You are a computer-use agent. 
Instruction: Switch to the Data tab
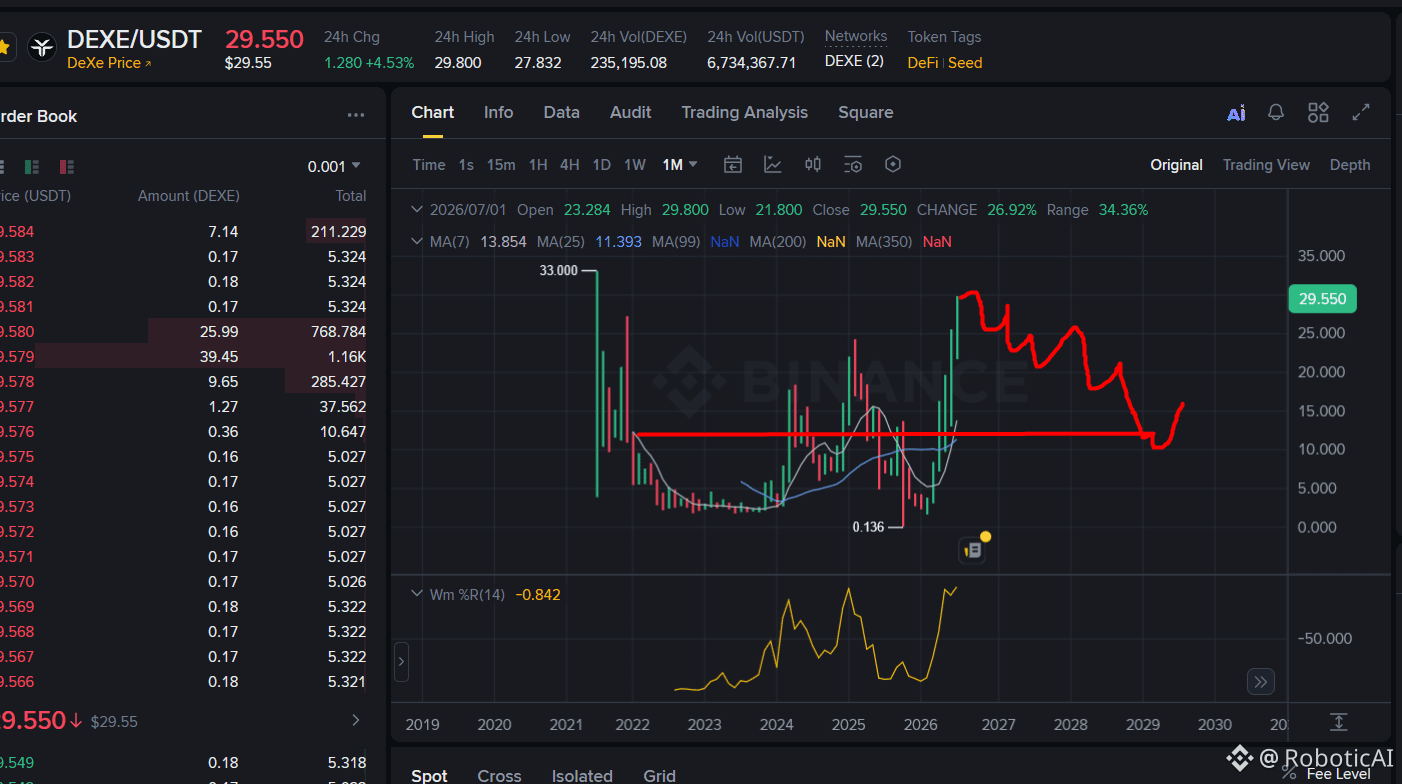click(x=561, y=113)
